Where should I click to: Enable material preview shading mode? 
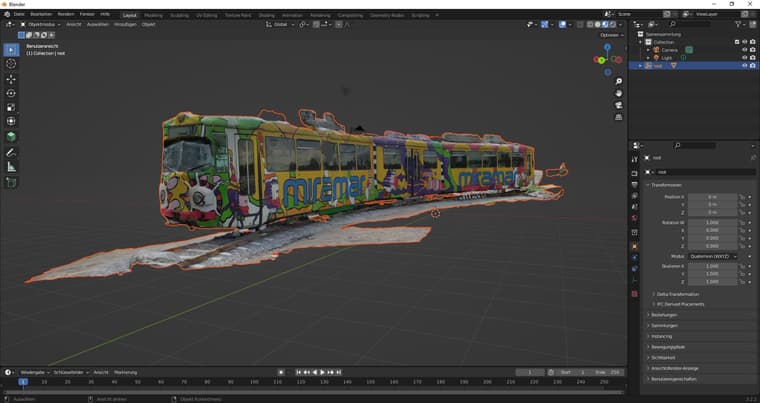(605, 24)
